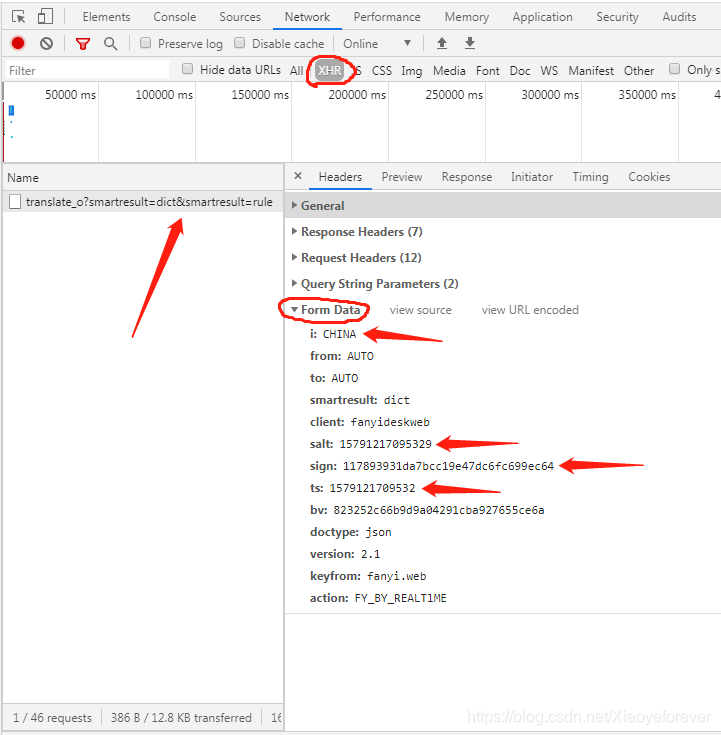This screenshot has width=721, height=735.
Task: Close the request details pane
Action: (x=298, y=176)
